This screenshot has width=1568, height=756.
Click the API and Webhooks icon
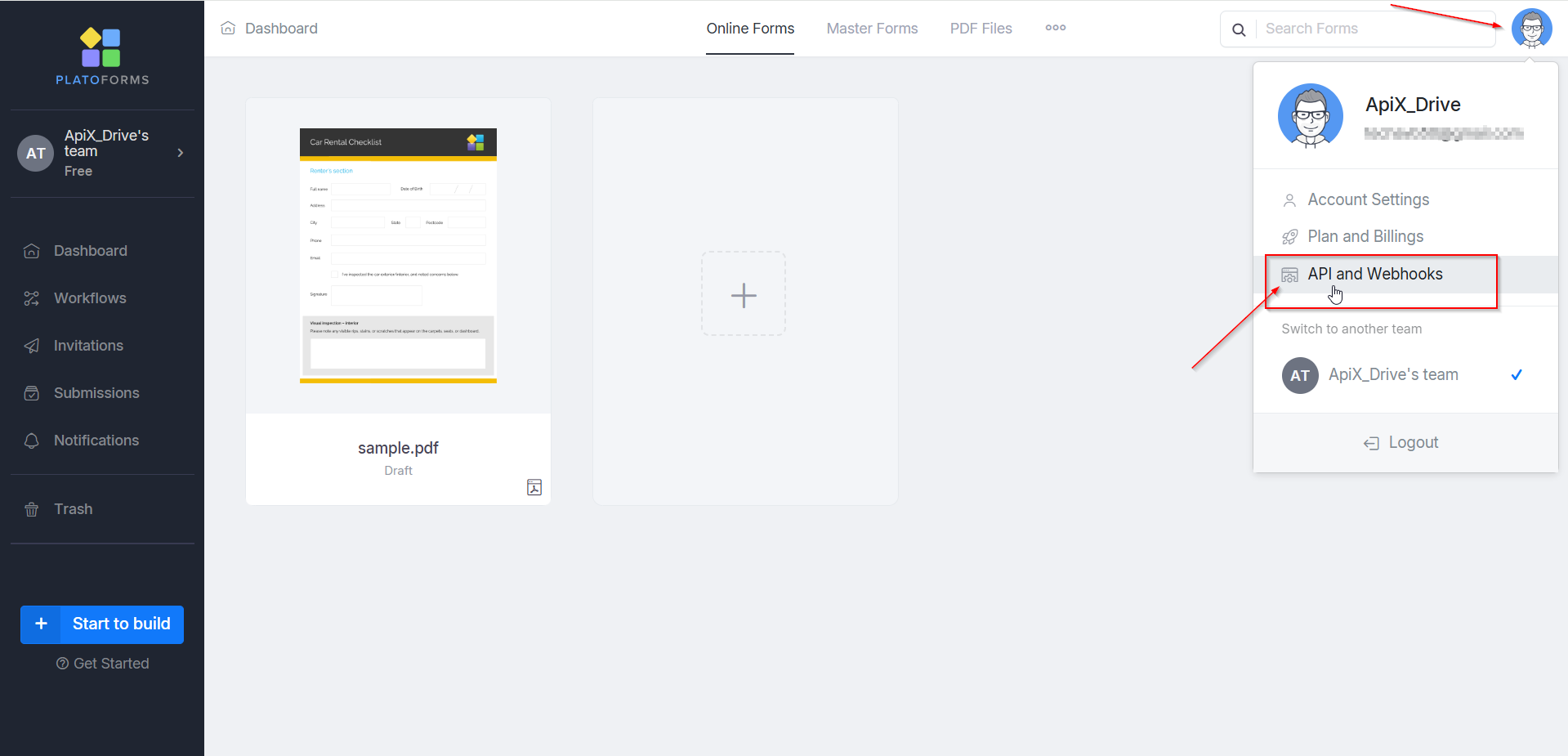pyautogui.click(x=1289, y=275)
